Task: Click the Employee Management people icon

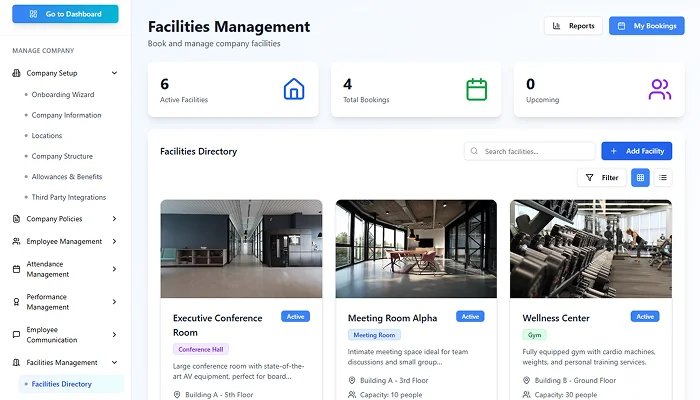Action: 16,241
